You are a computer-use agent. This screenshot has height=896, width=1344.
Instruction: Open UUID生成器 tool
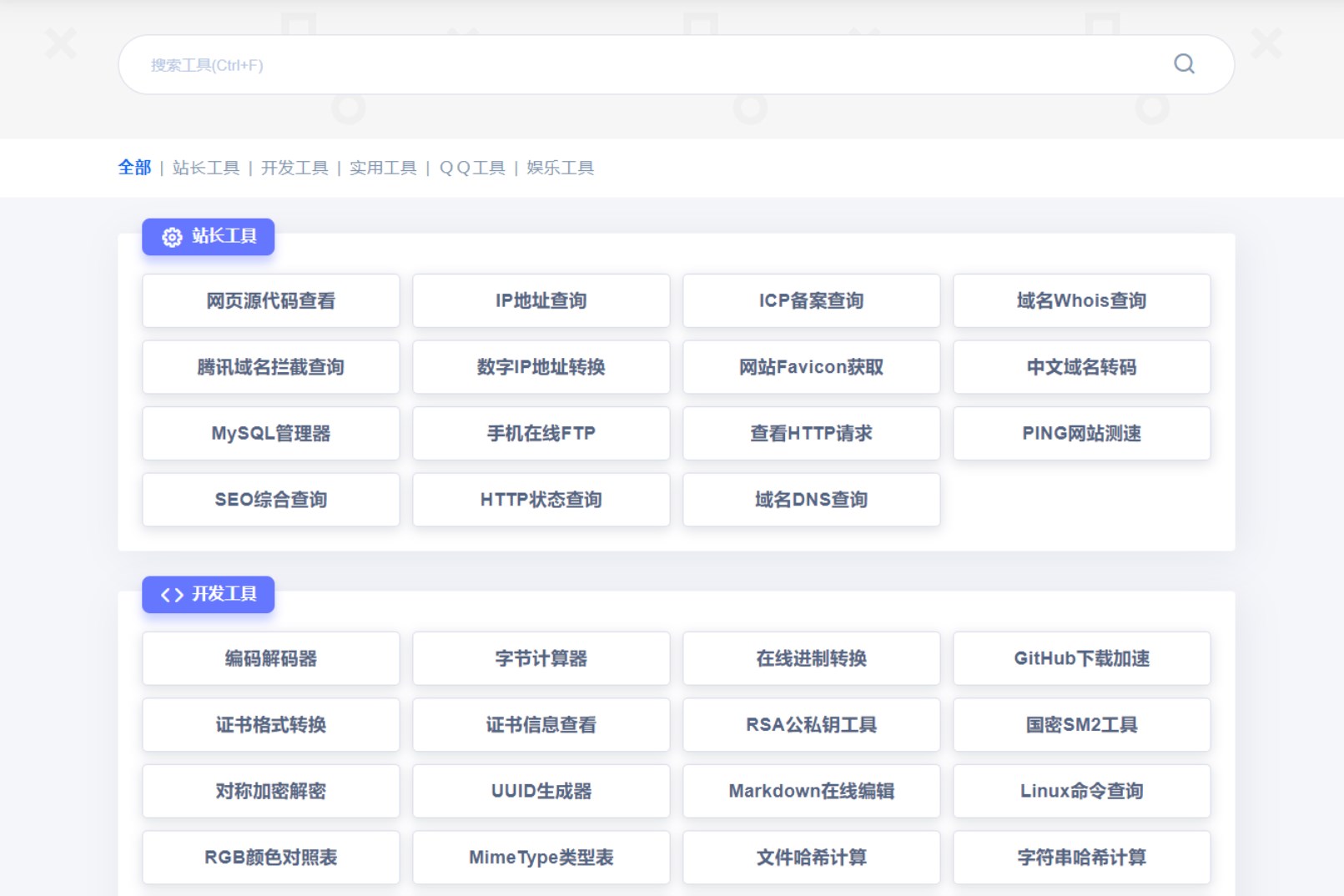[541, 792]
